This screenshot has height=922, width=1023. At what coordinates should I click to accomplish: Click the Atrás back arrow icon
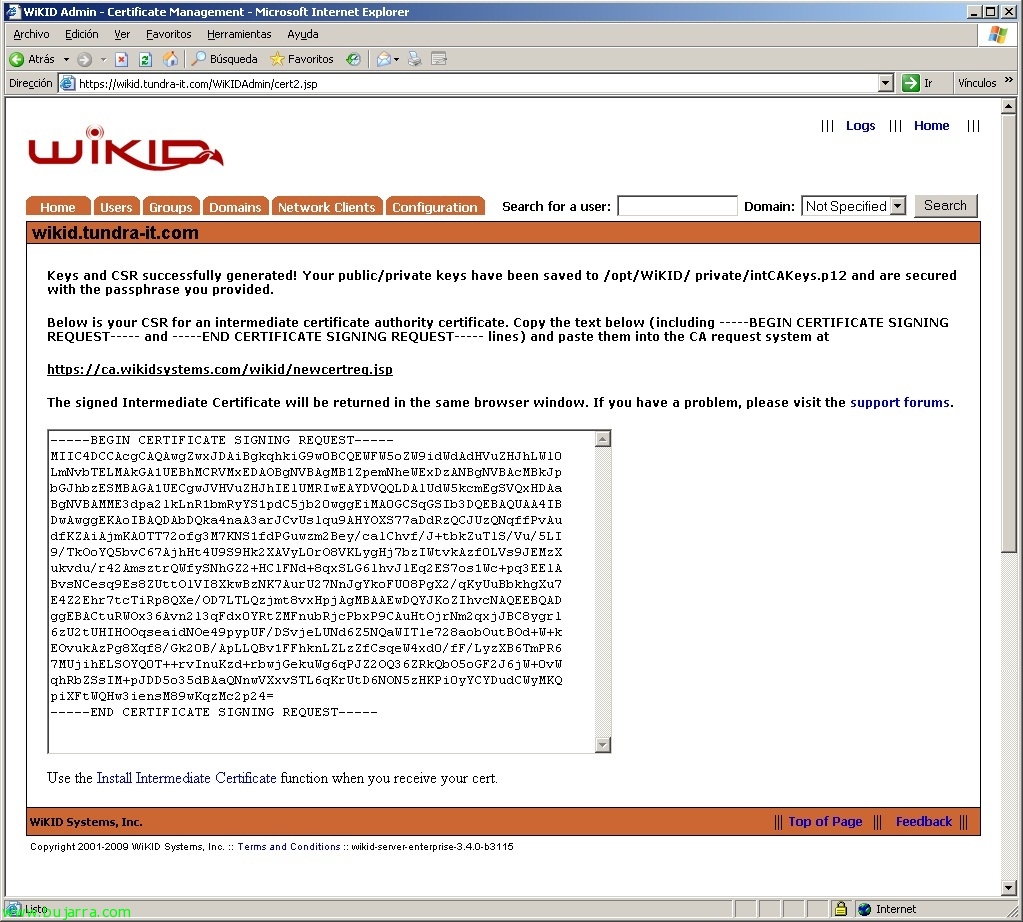coord(16,59)
